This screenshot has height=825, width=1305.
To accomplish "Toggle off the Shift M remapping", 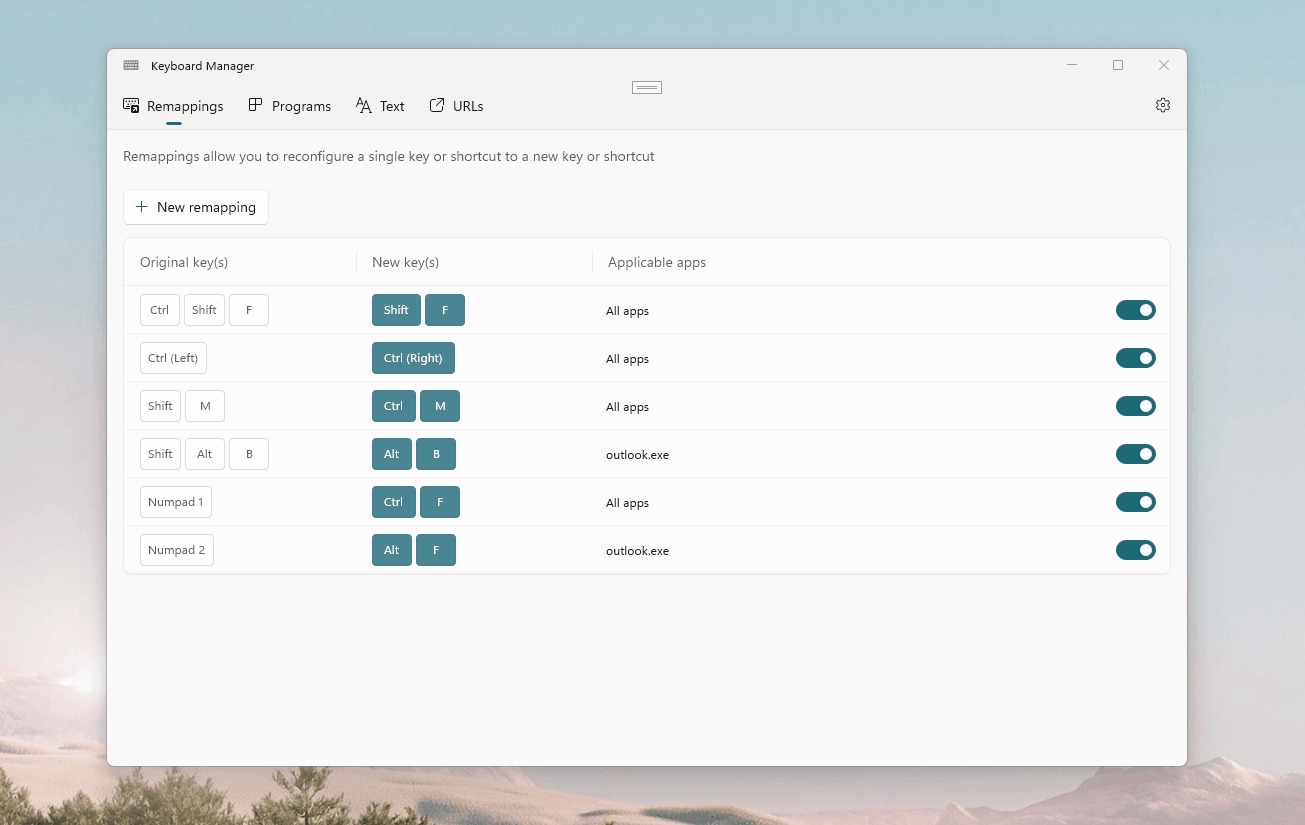I will 1135,406.
